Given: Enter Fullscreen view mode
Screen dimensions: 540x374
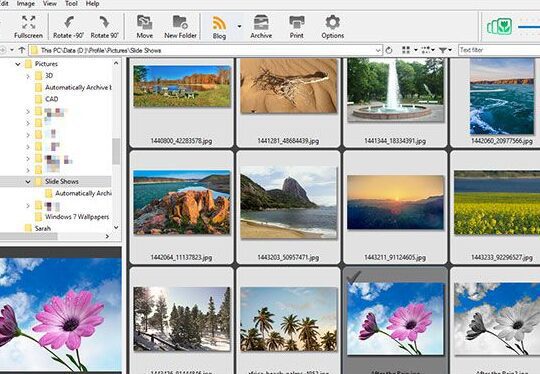Looking at the screenshot, I should click(28, 27).
